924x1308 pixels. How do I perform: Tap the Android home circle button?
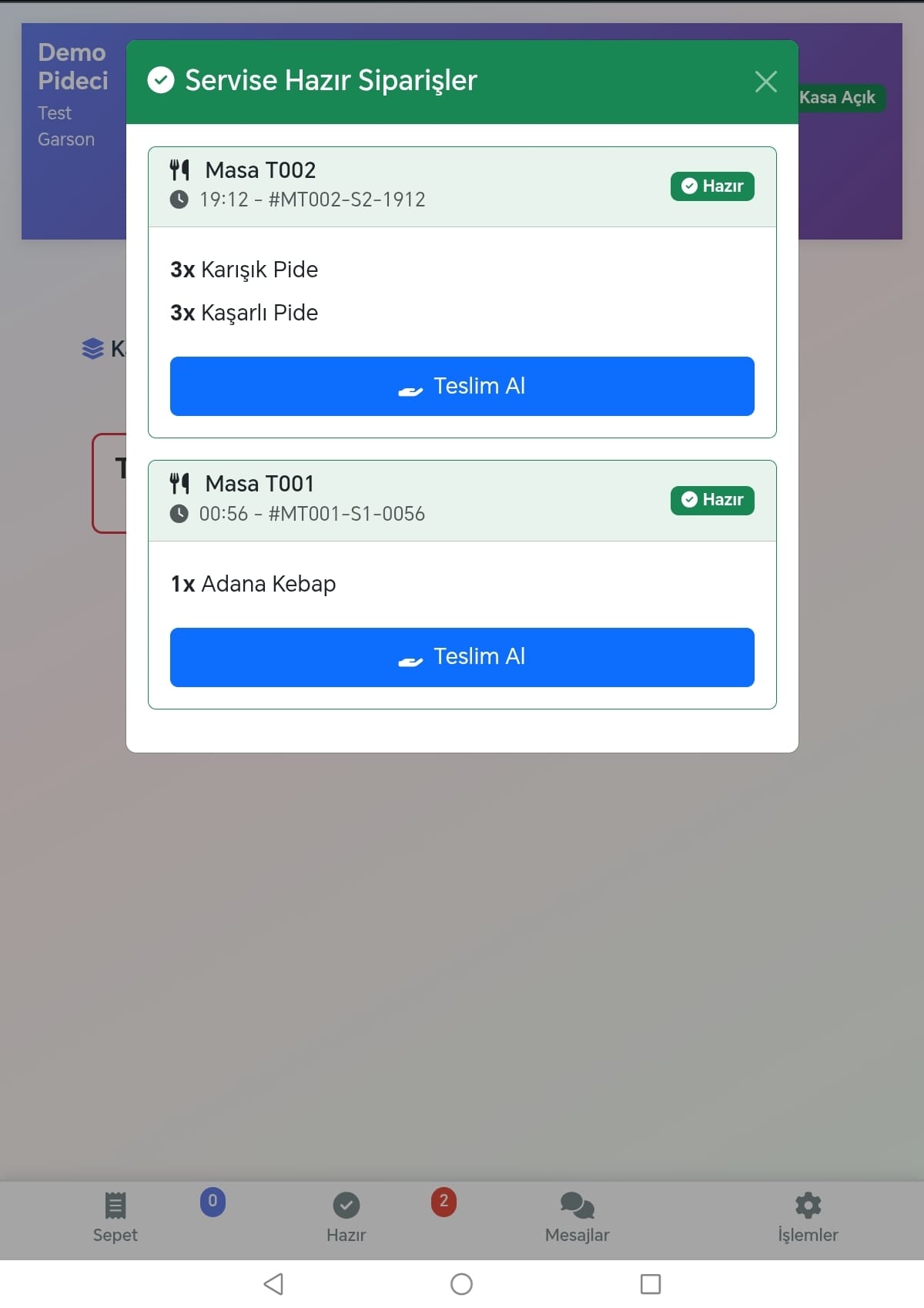coord(461,1284)
